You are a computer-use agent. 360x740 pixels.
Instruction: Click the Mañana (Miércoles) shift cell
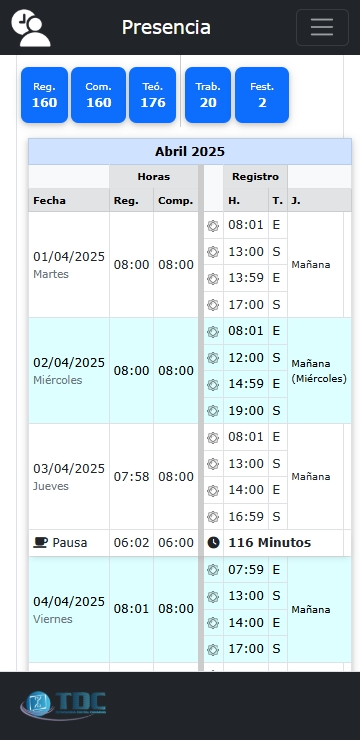point(319,371)
